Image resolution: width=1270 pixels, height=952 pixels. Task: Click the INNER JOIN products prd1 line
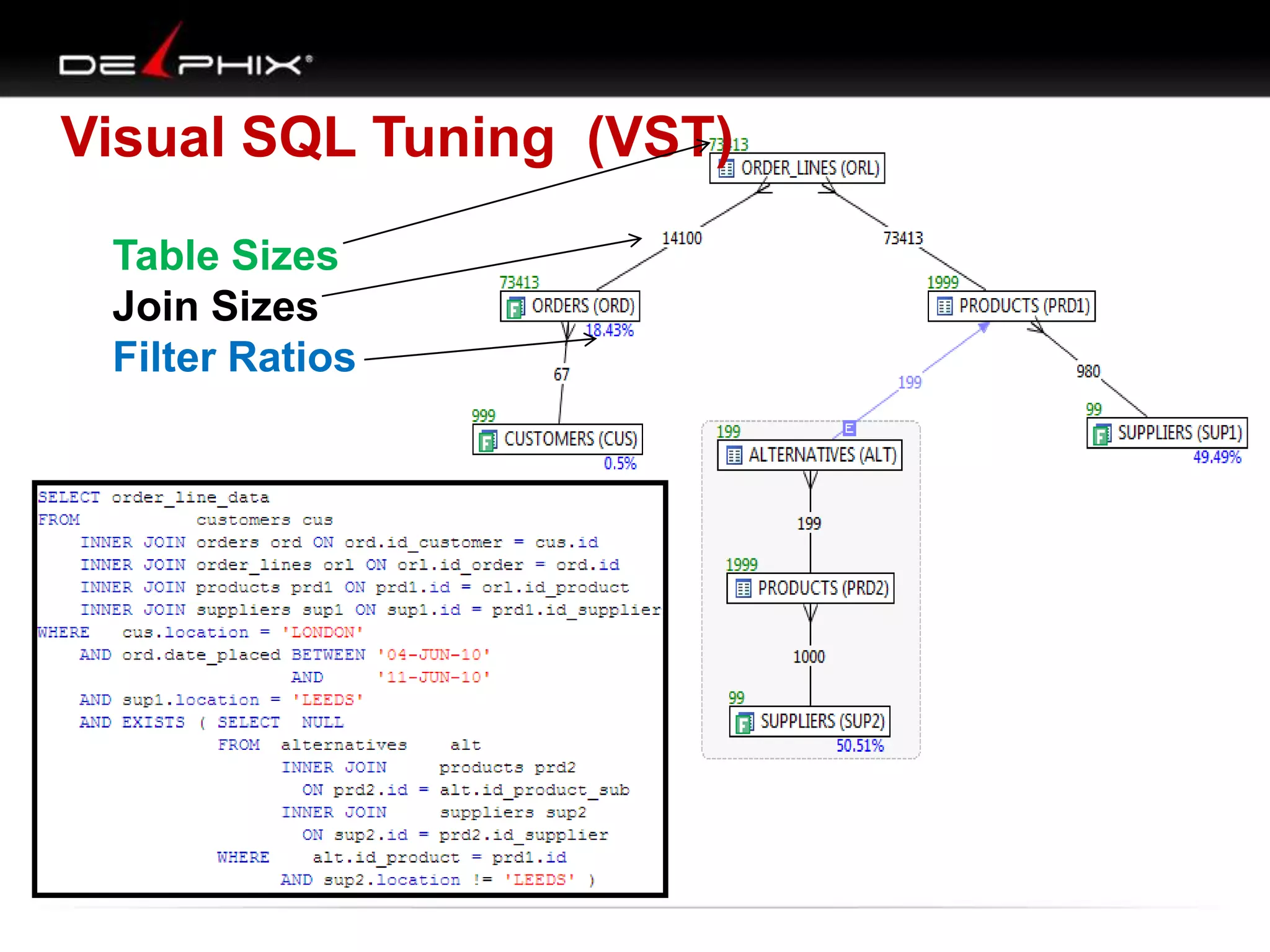click(x=355, y=588)
